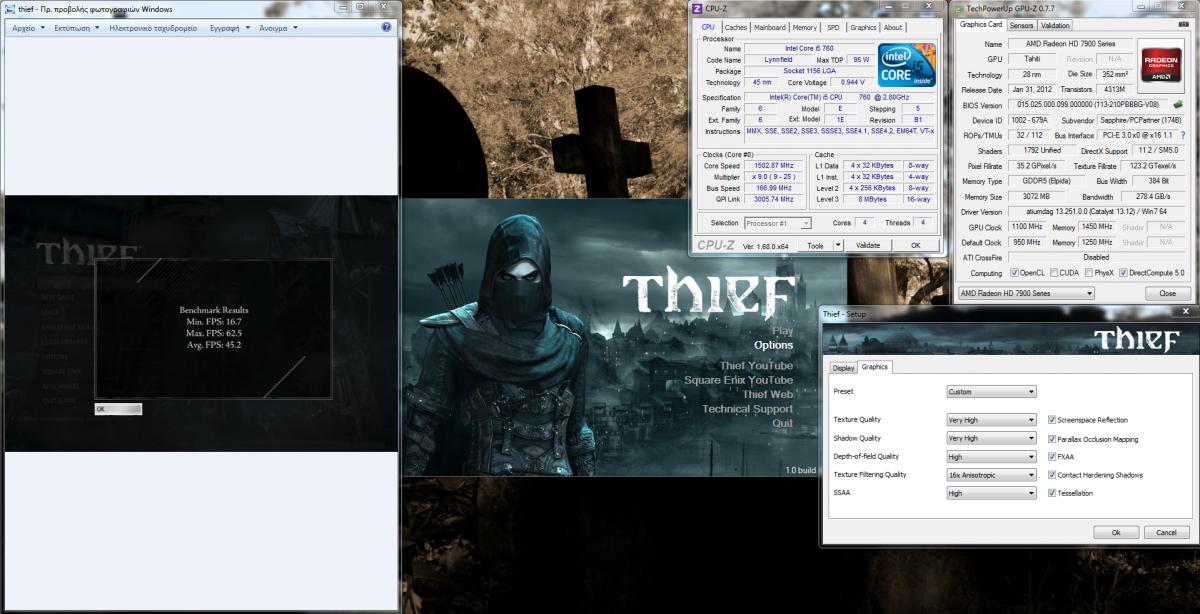This screenshot has width=1200, height=614.
Task: Expand the CPU-Z Tools dropdown arrow
Action: coord(837,245)
